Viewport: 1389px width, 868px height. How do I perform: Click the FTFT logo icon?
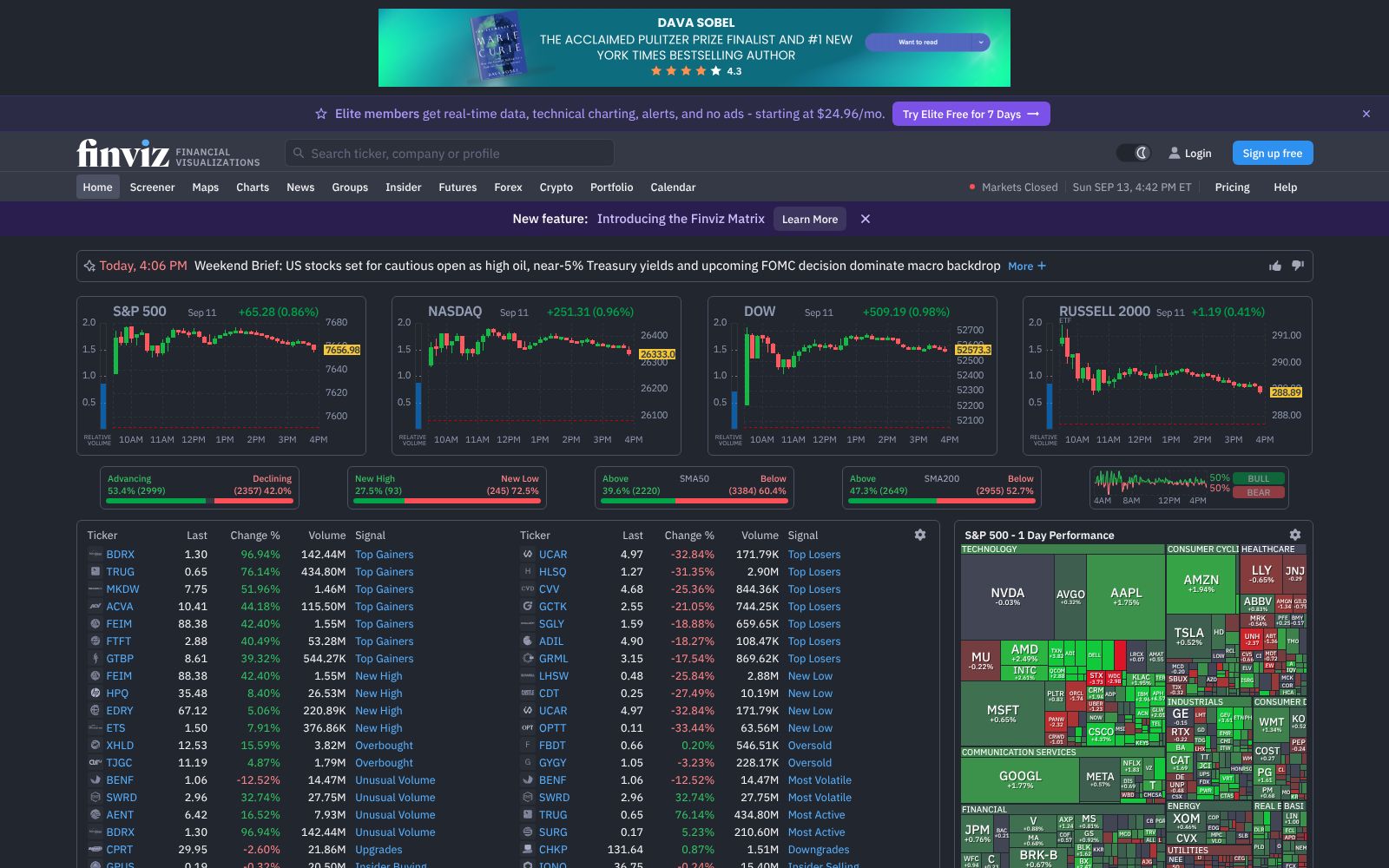pos(95,641)
